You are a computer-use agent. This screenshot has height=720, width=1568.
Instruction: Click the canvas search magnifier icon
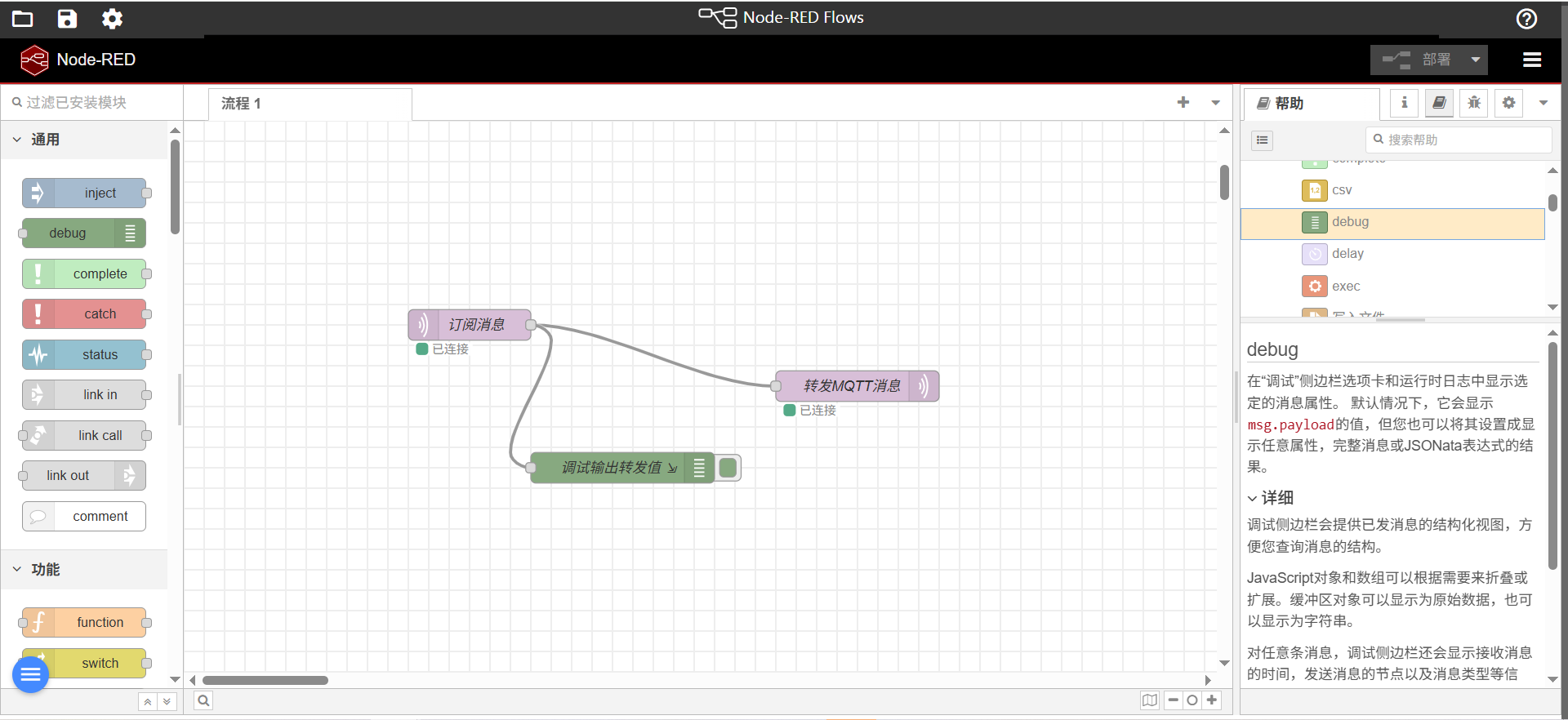tap(203, 700)
